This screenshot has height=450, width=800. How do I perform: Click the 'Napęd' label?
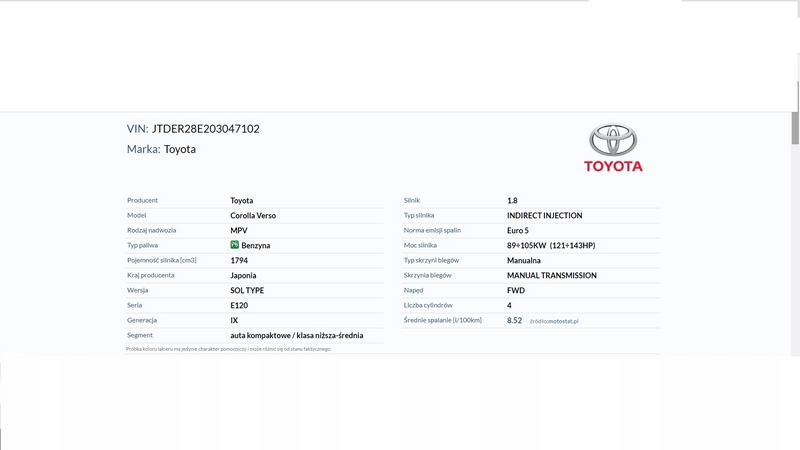413,290
